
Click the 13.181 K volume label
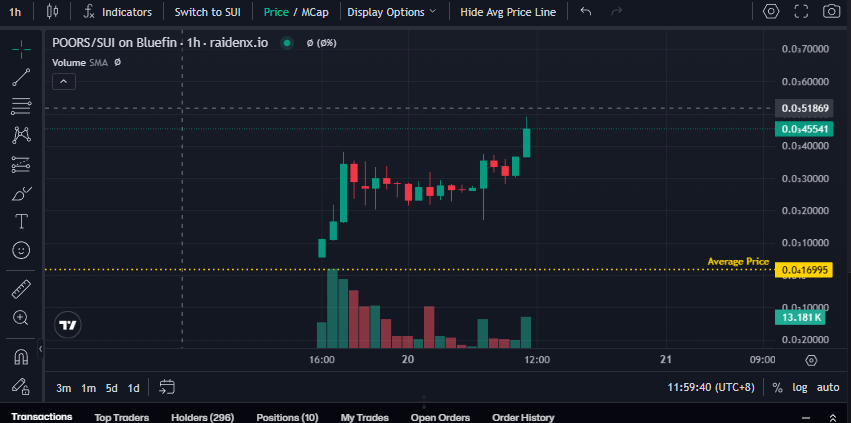coord(800,318)
